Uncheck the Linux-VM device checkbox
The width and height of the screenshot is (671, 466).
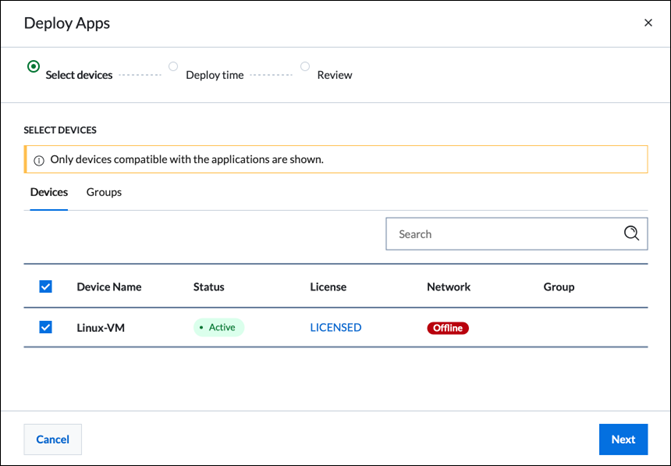[x=45, y=327]
